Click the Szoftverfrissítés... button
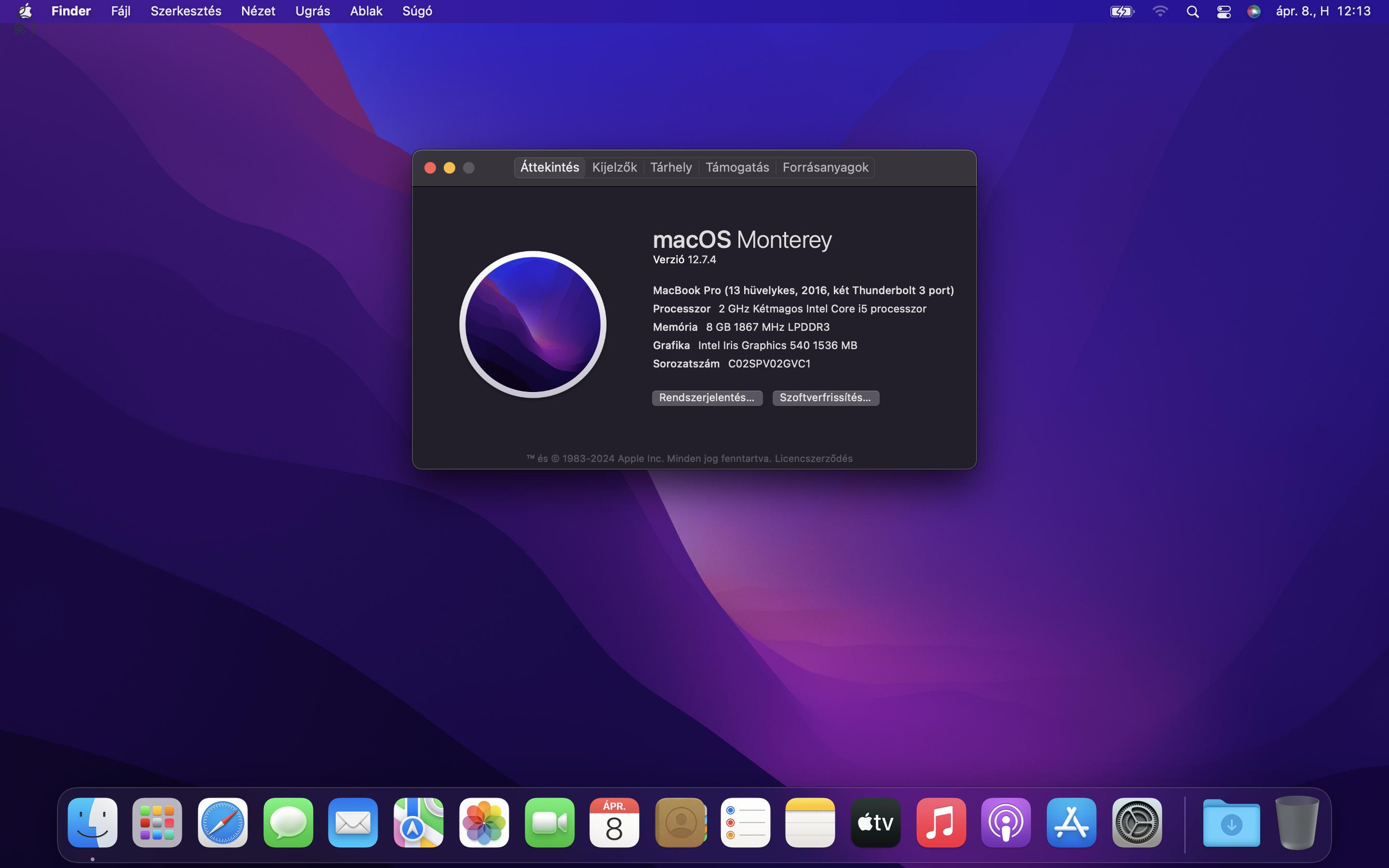1389x868 pixels. click(825, 397)
